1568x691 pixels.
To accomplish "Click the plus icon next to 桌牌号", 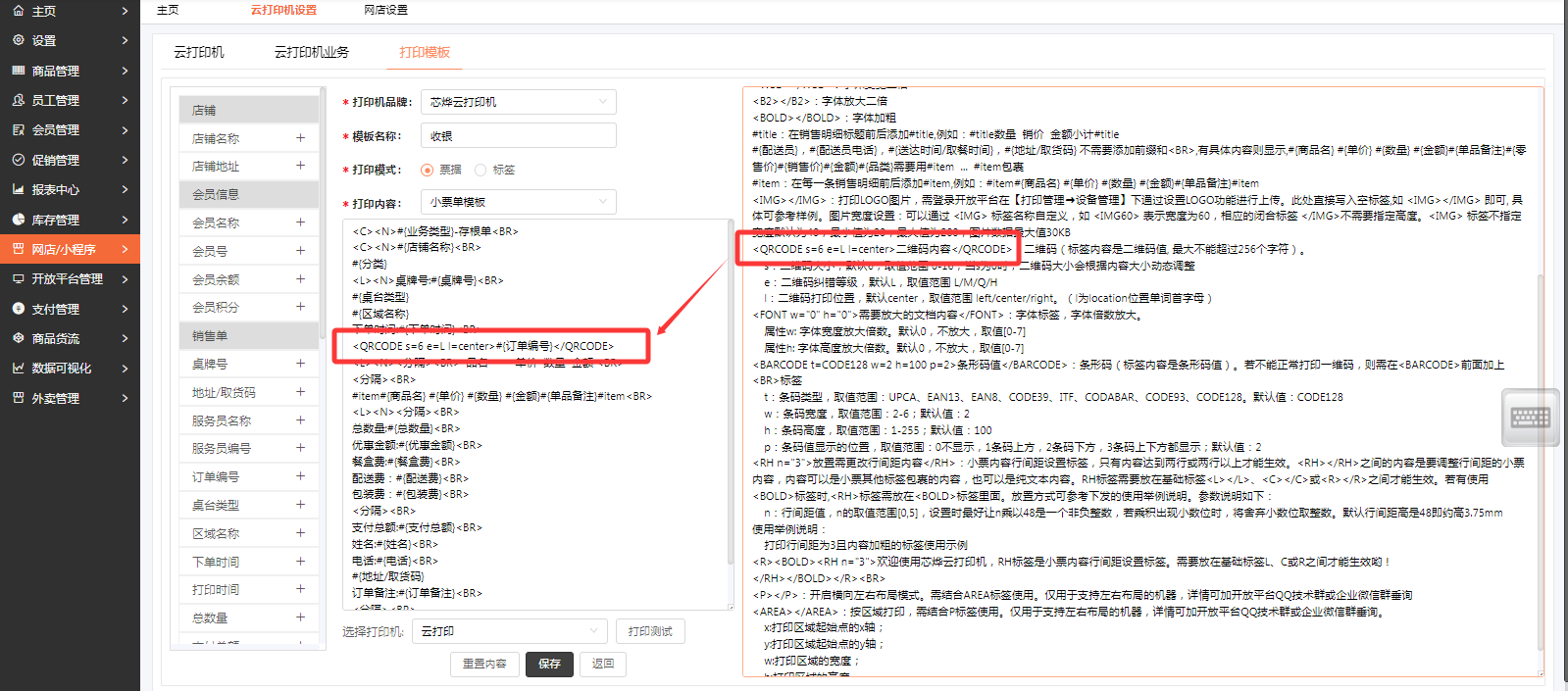I will [x=300, y=364].
